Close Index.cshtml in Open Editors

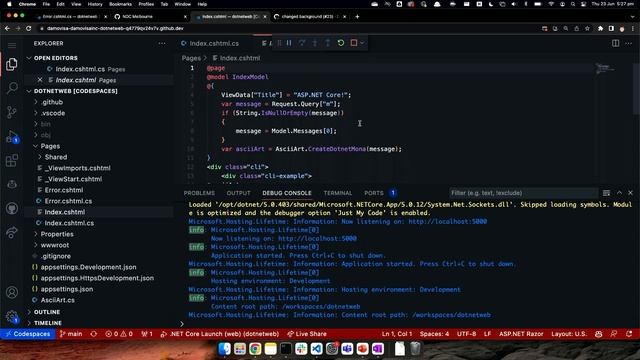click(40, 80)
